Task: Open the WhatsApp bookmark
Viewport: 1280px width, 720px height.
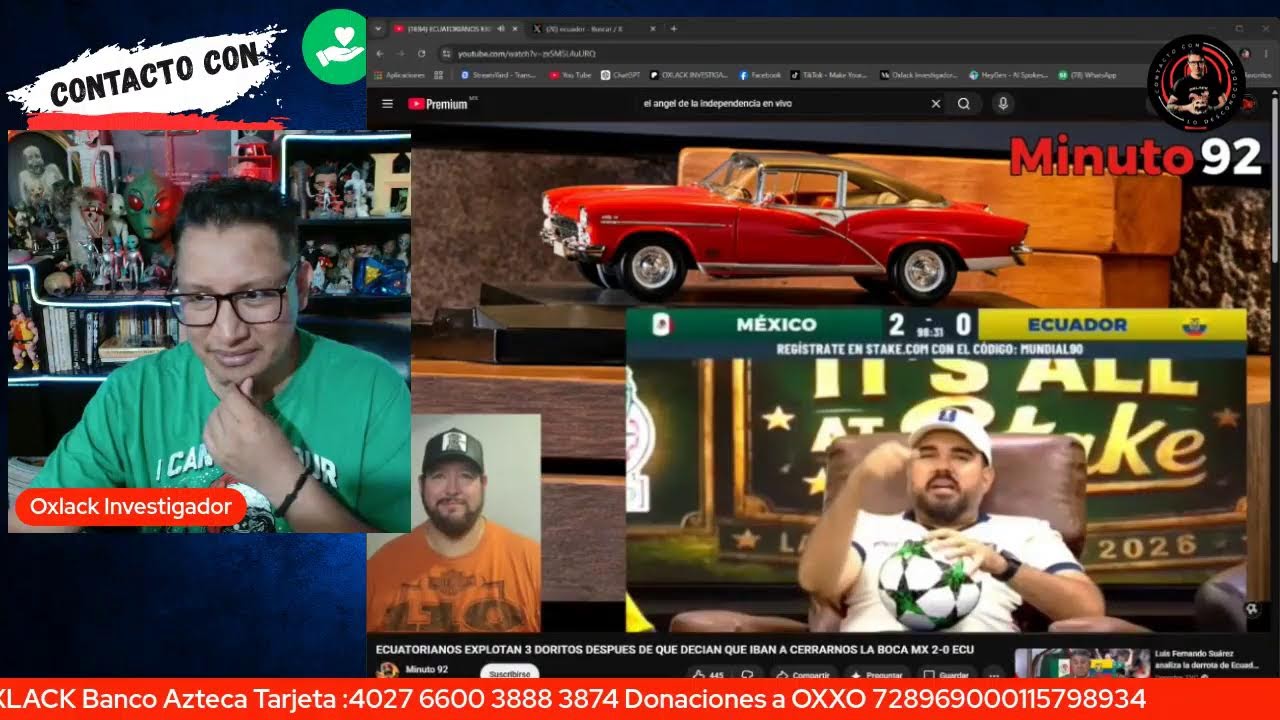Action: (1087, 75)
